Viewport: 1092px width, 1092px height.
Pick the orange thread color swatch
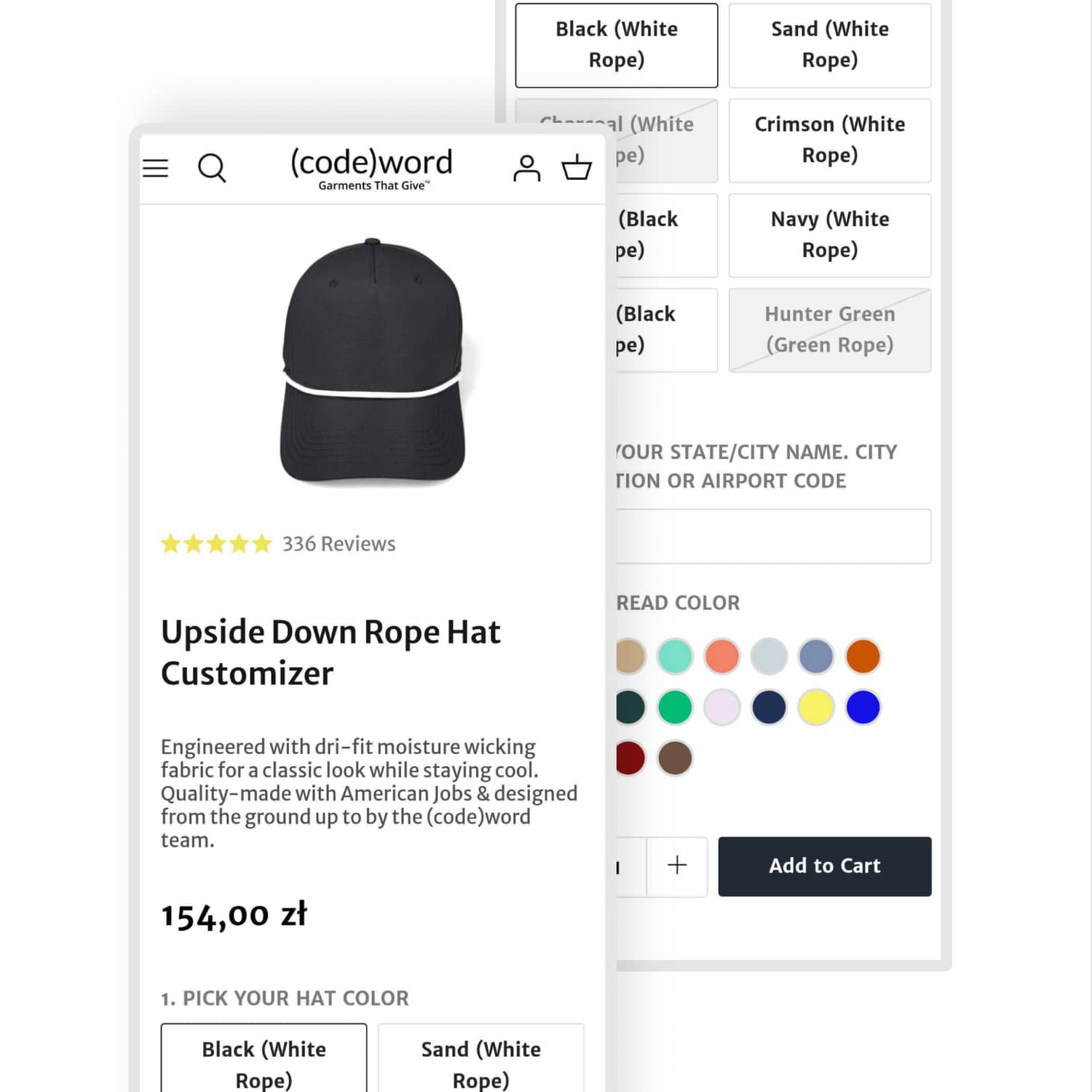[863, 656]
